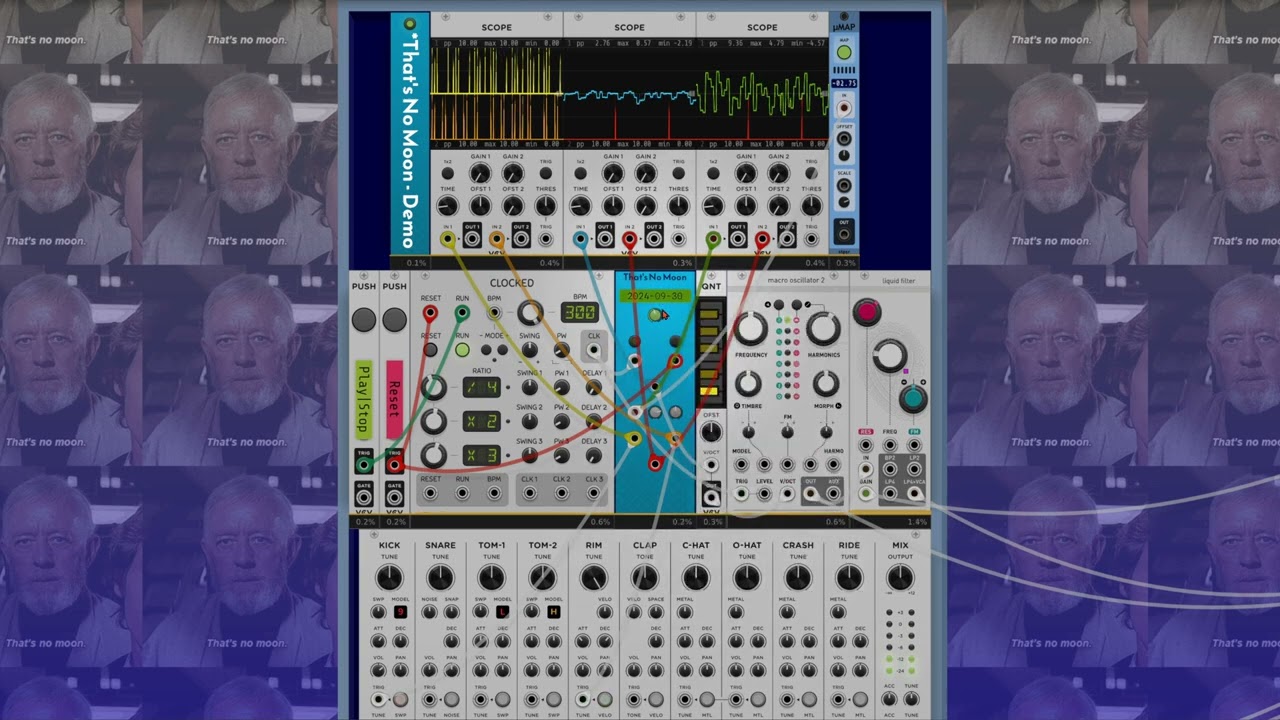
Task: Click the RIM TRIG input jack
Action: pyautogui.click(x=582, y=700)
